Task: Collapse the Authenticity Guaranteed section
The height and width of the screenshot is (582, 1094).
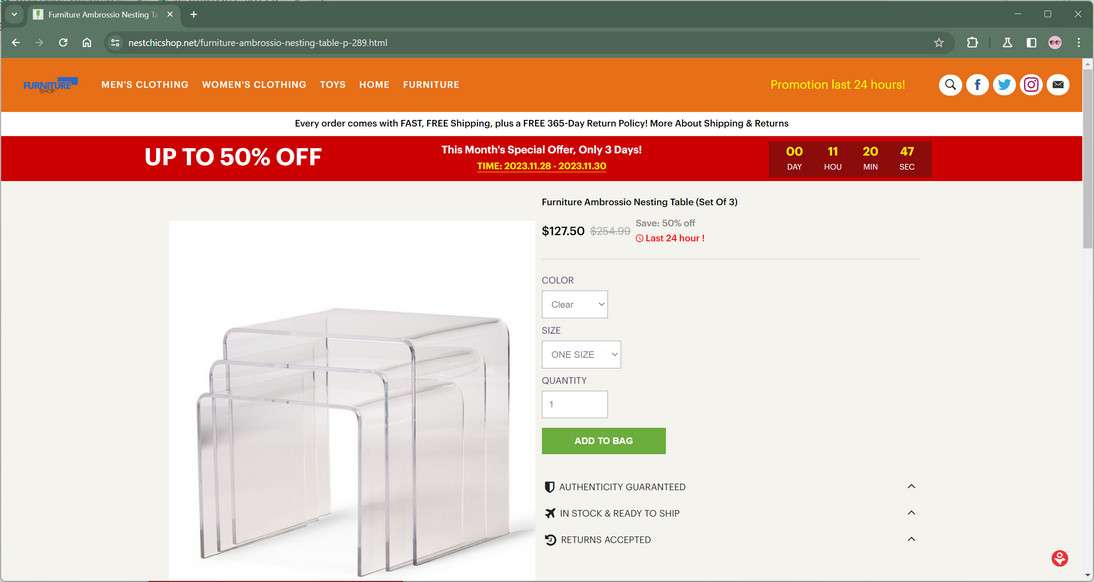Action: (911, 486)
